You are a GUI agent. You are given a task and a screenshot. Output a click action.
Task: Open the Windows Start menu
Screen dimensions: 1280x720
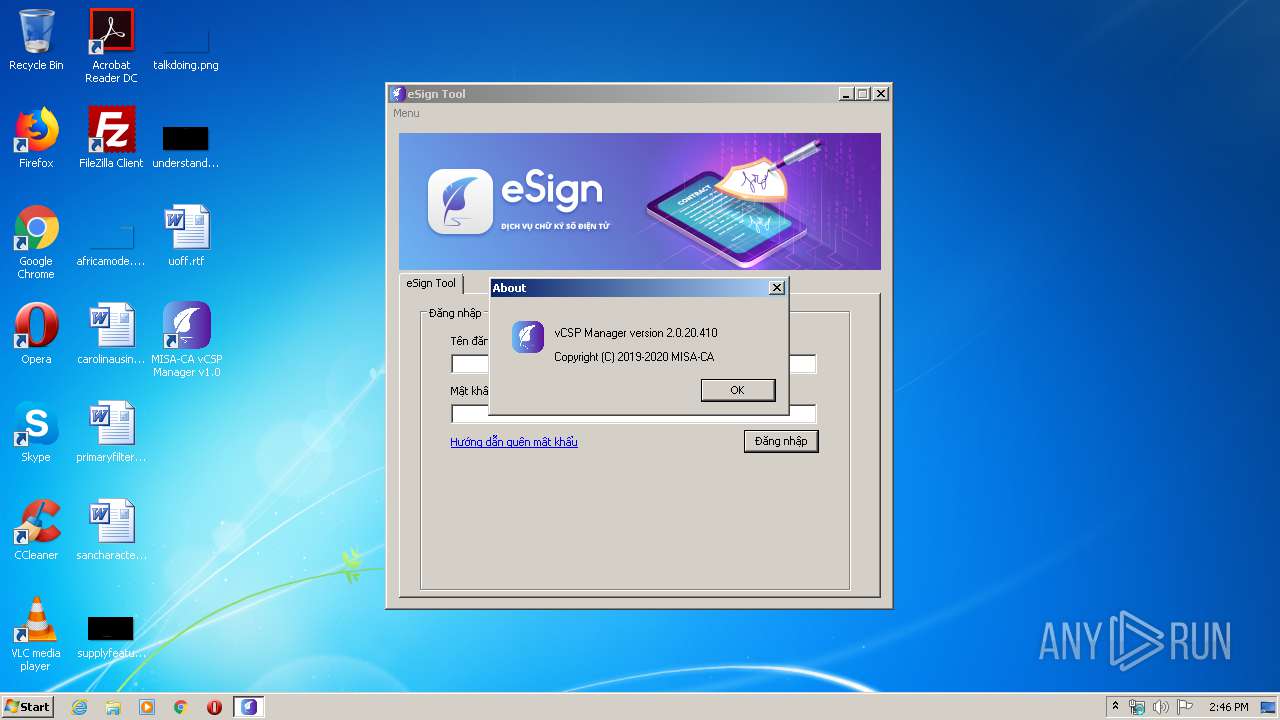click(27, 706)
